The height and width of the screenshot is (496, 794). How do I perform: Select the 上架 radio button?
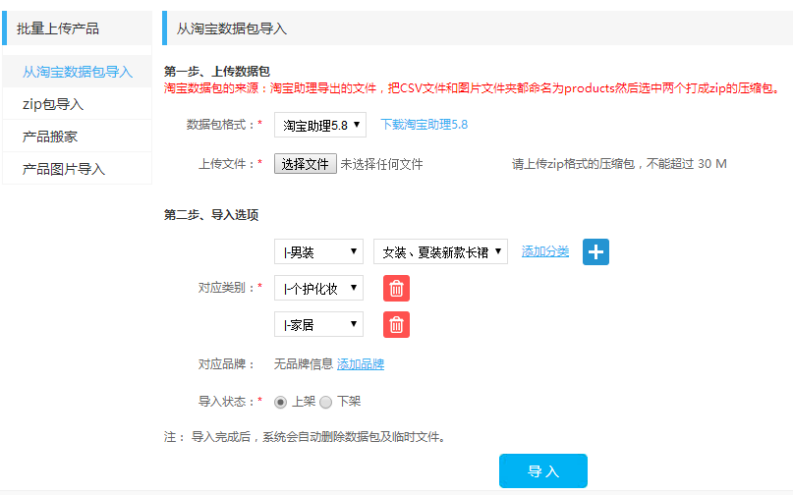[x=281, y=402]
